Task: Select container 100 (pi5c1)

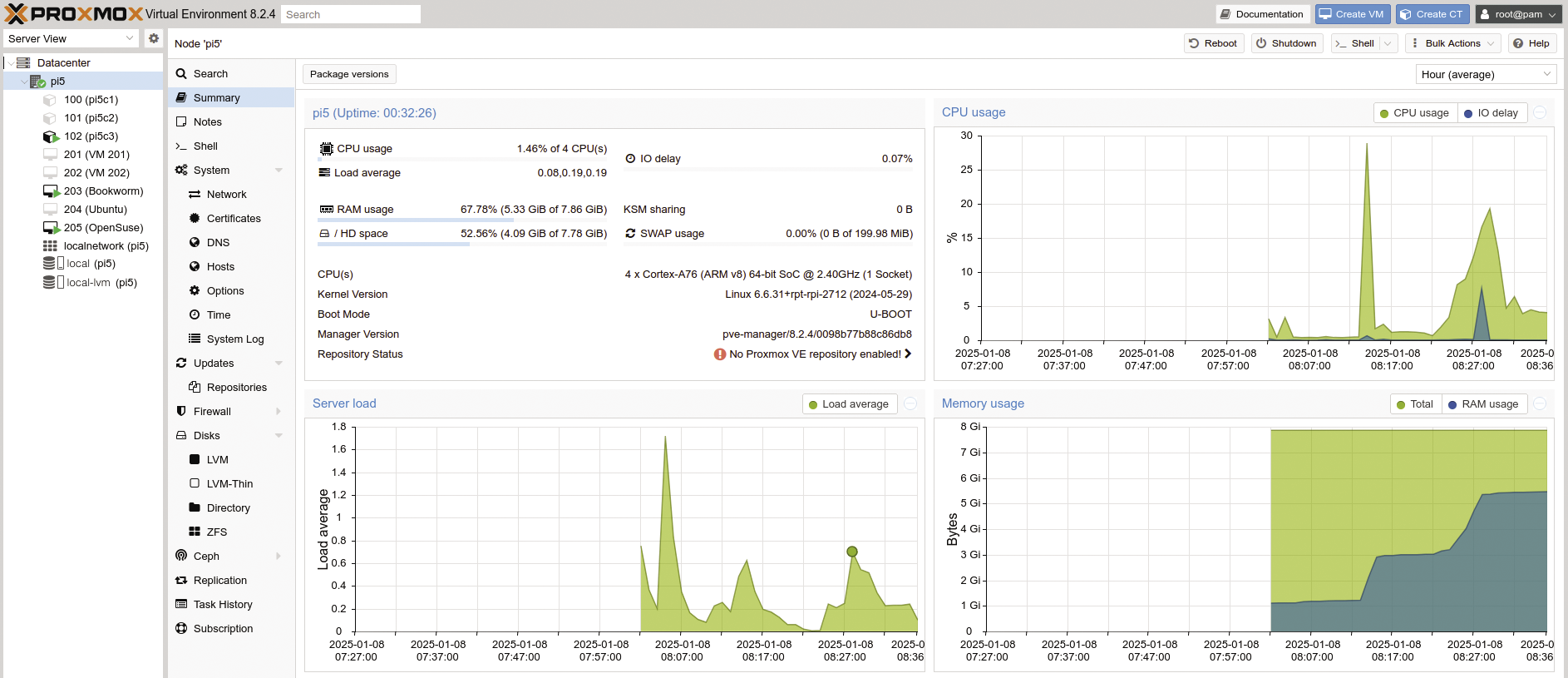Action: coord(91,99)
